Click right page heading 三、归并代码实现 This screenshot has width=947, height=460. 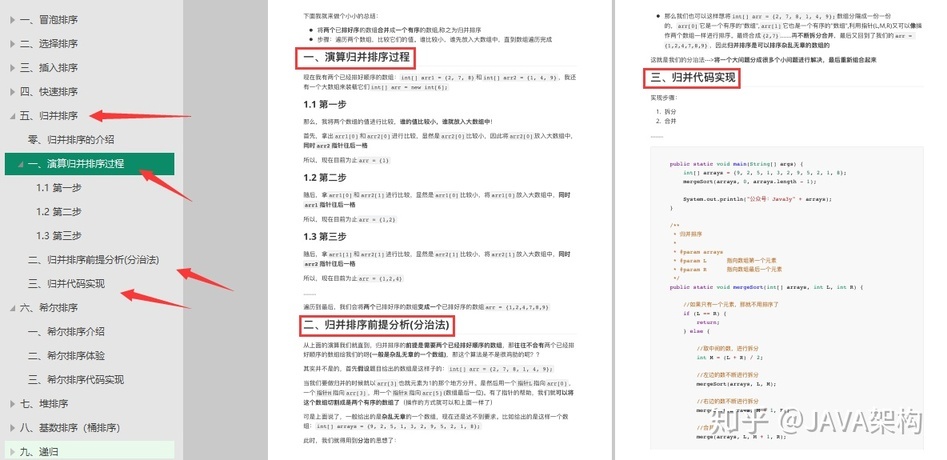click(x=693, y=77)
